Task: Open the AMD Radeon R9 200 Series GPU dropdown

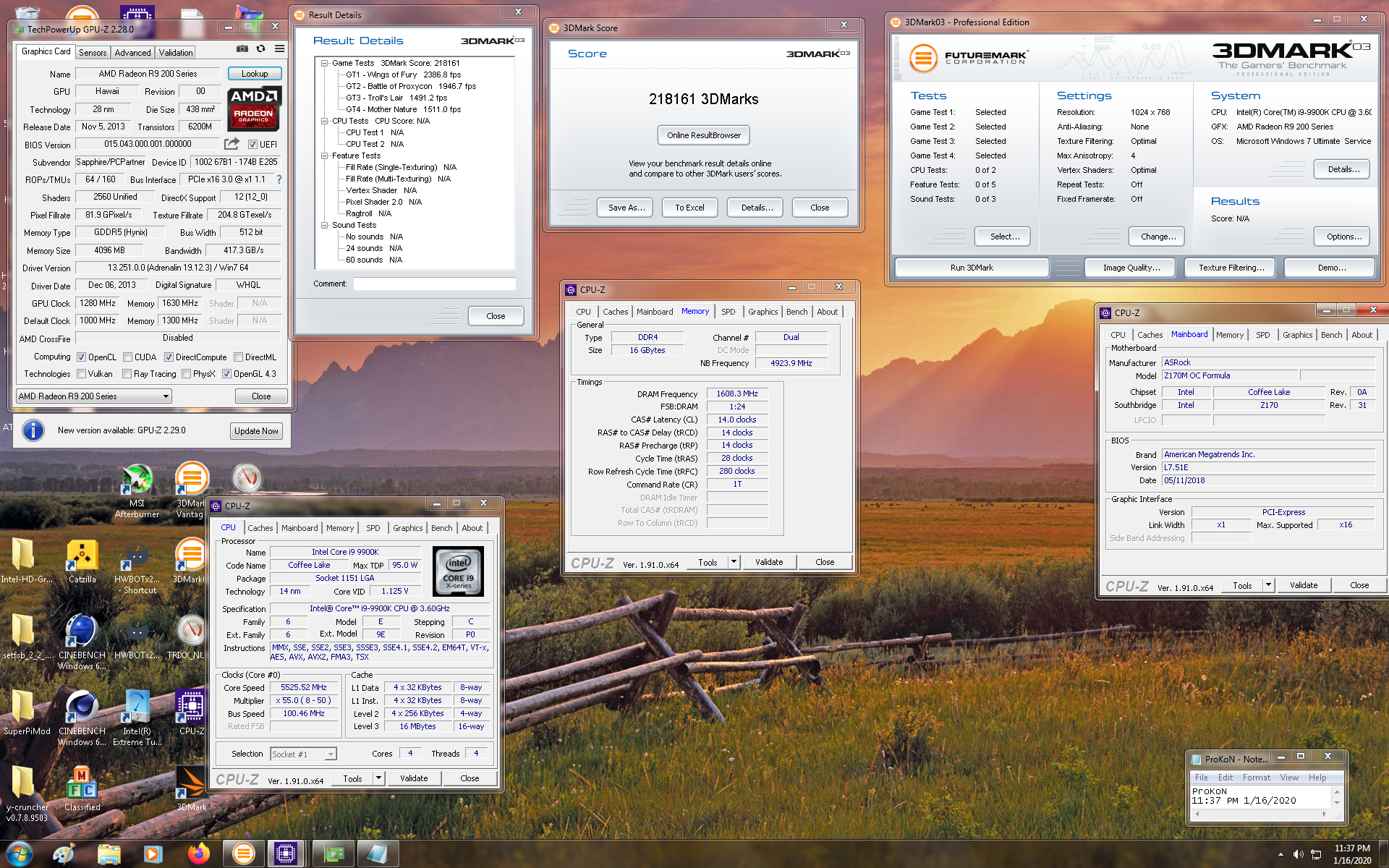Action: pyautogui.click(x=94, y=396)
